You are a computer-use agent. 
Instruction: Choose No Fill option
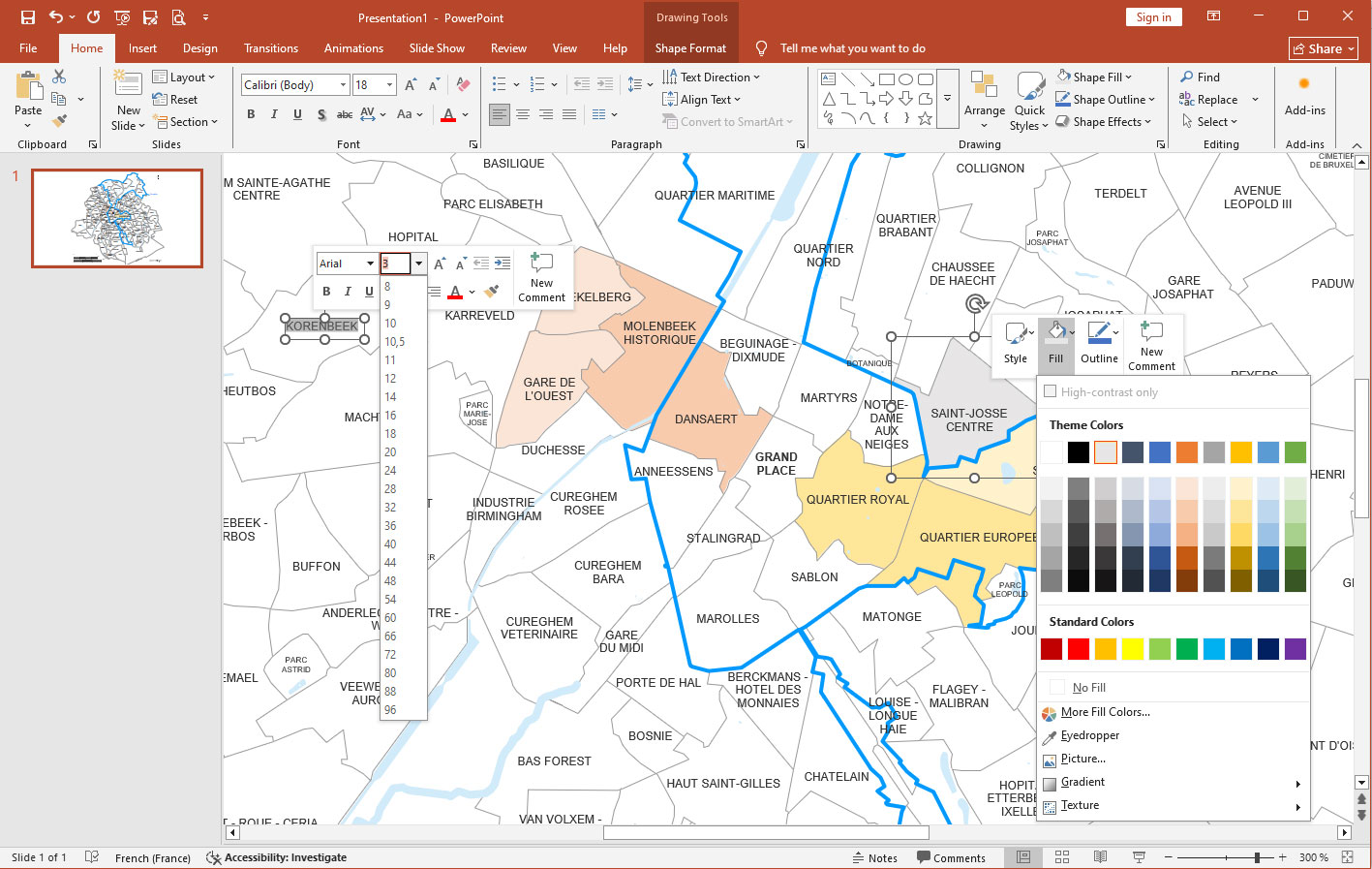coord(1088,687)
